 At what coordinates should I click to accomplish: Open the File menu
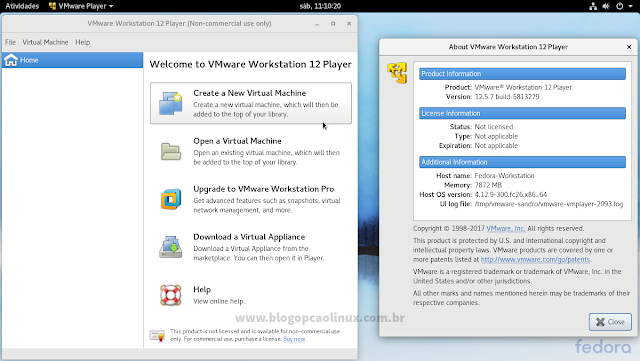point(10,42)
